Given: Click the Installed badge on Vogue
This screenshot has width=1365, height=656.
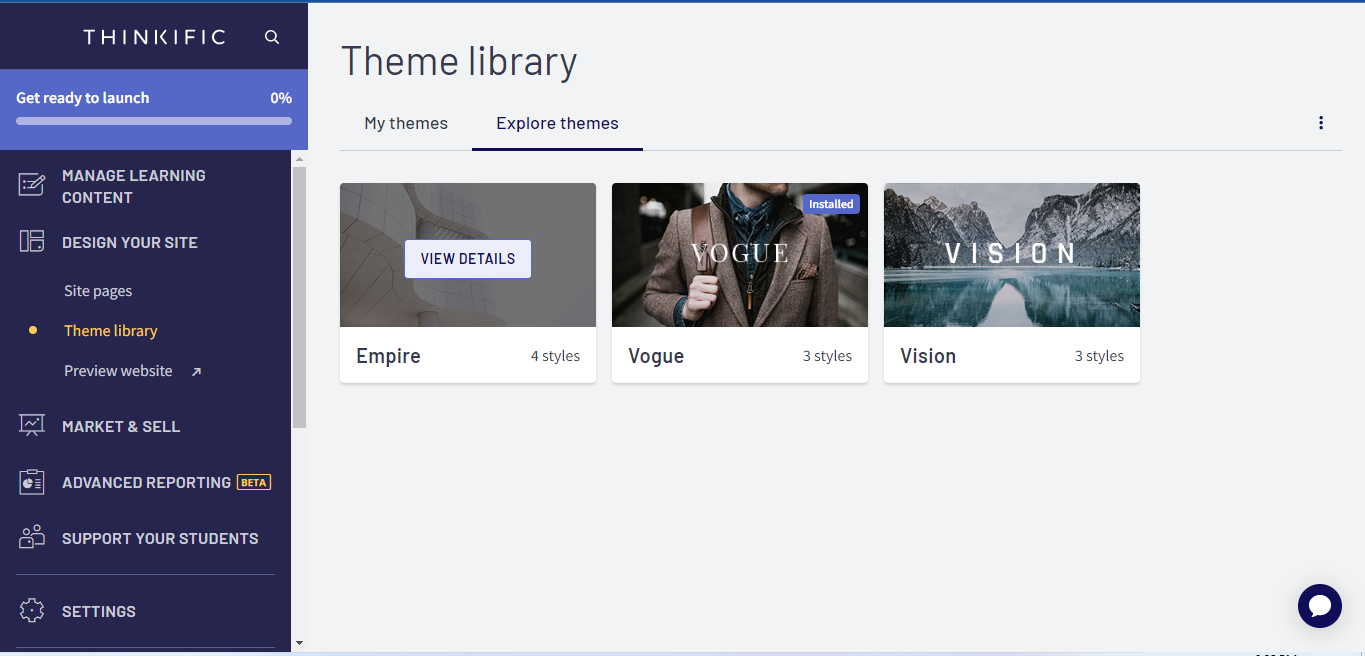Looking at the screenshot, I should [x=831, y=204].
